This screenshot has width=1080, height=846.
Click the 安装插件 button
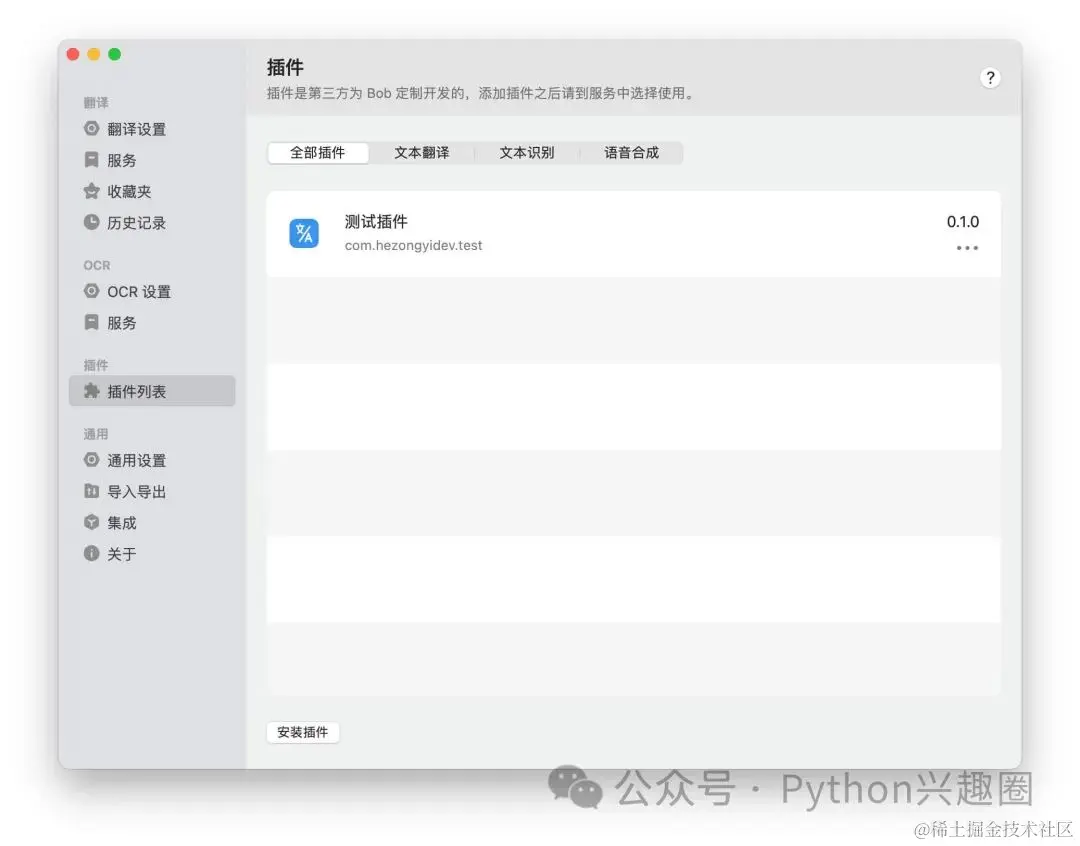click(303, 732)
